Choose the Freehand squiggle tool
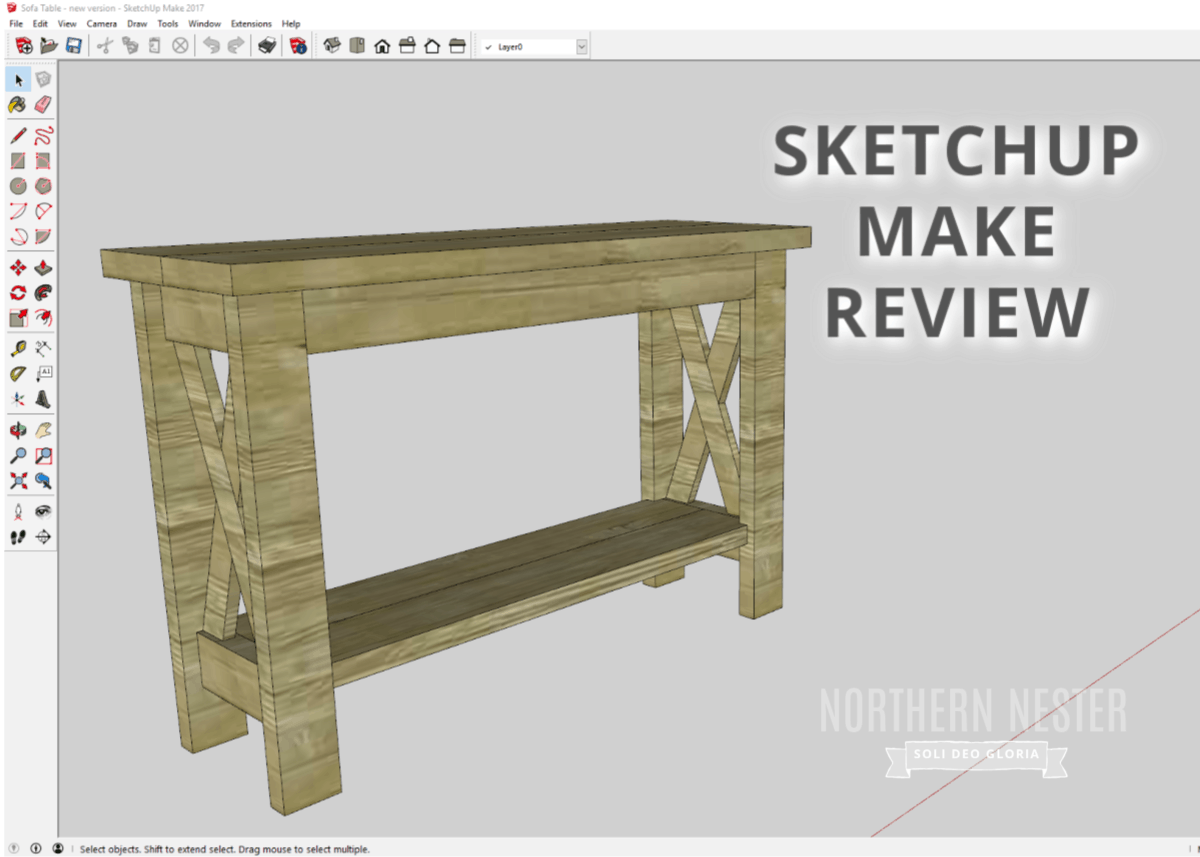1200x857 pixels. (43, 135)
